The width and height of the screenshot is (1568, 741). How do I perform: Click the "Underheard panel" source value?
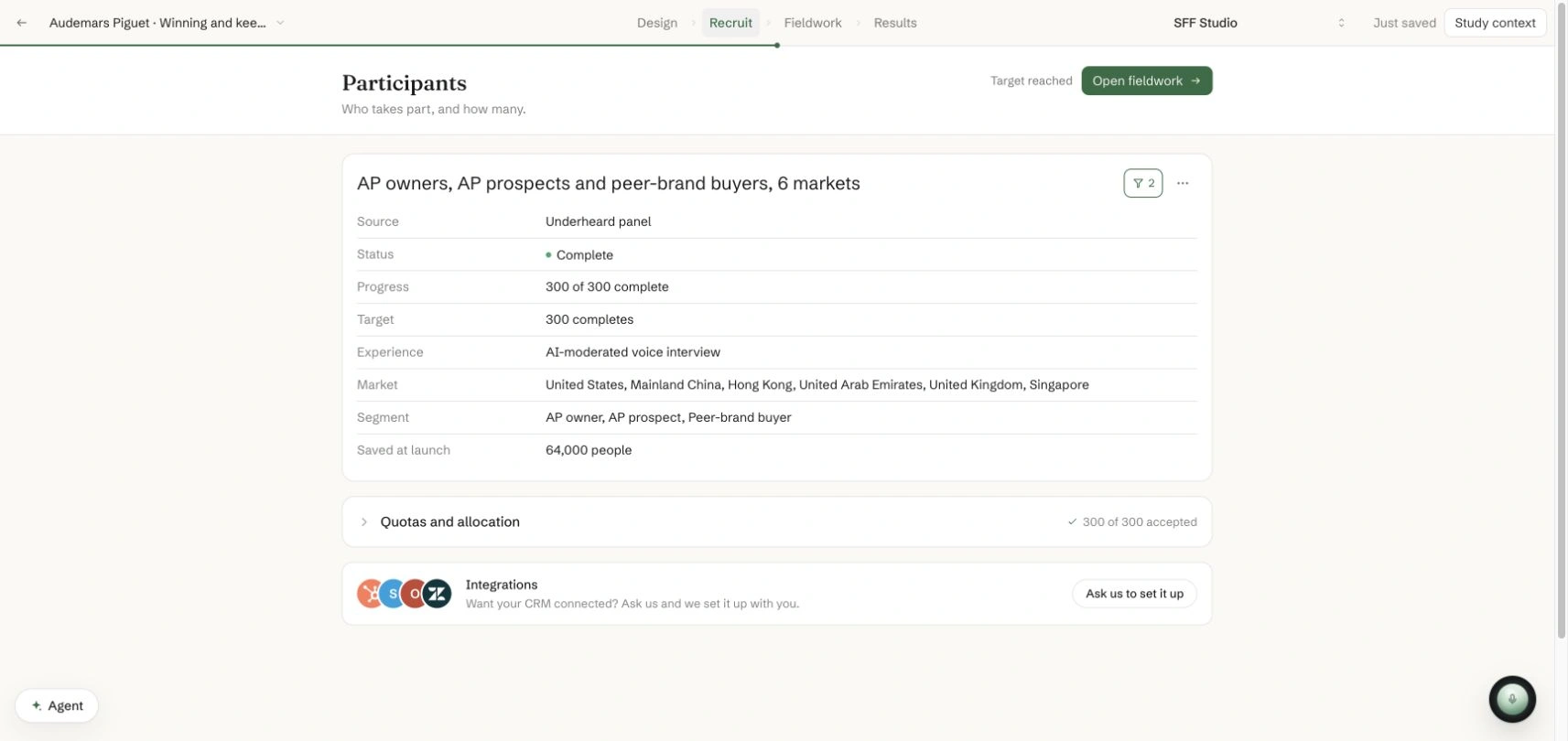click(x=599, y=221)
